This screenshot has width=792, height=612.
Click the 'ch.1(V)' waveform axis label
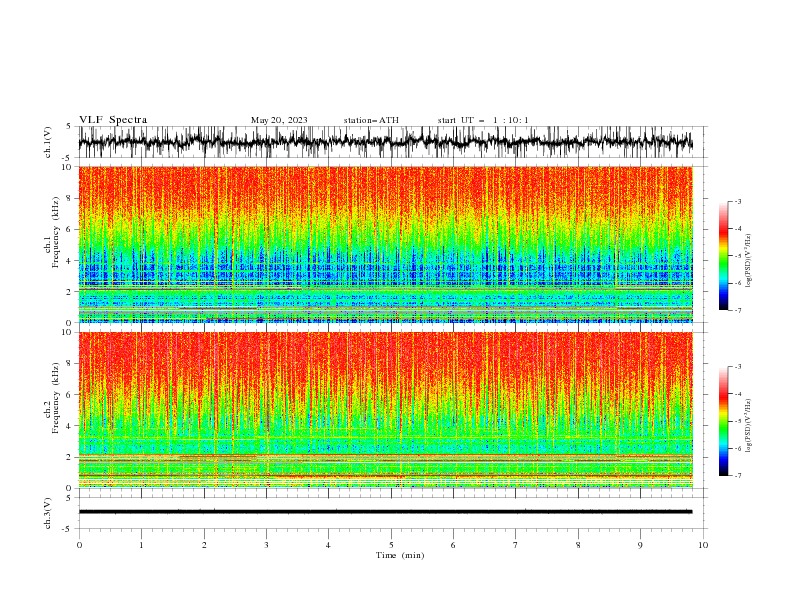(x=48, y=142)
